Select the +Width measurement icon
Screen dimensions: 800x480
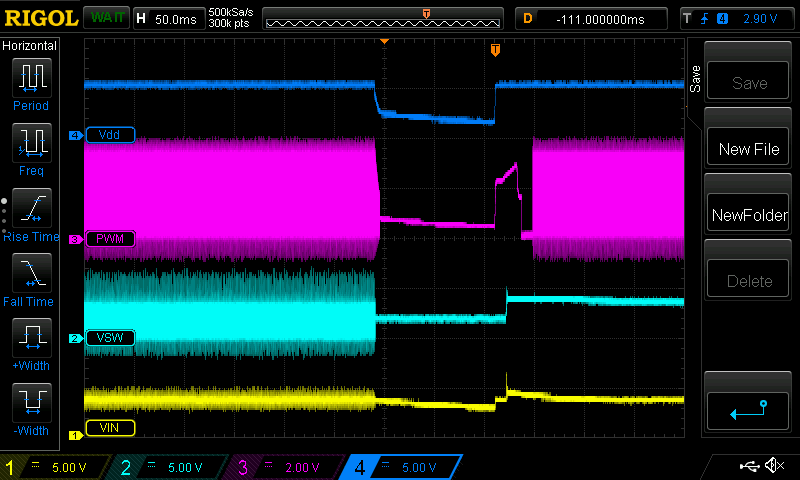click(x=32, y=338)
